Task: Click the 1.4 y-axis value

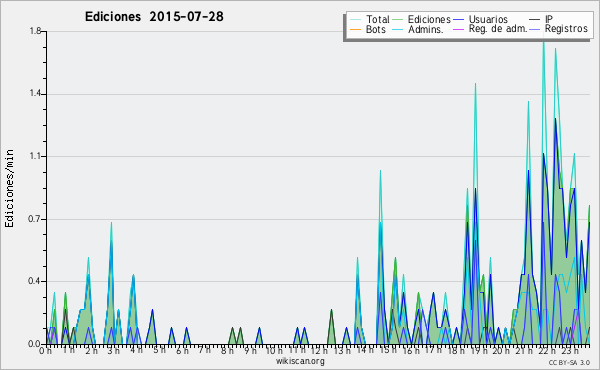Action: 35,94
